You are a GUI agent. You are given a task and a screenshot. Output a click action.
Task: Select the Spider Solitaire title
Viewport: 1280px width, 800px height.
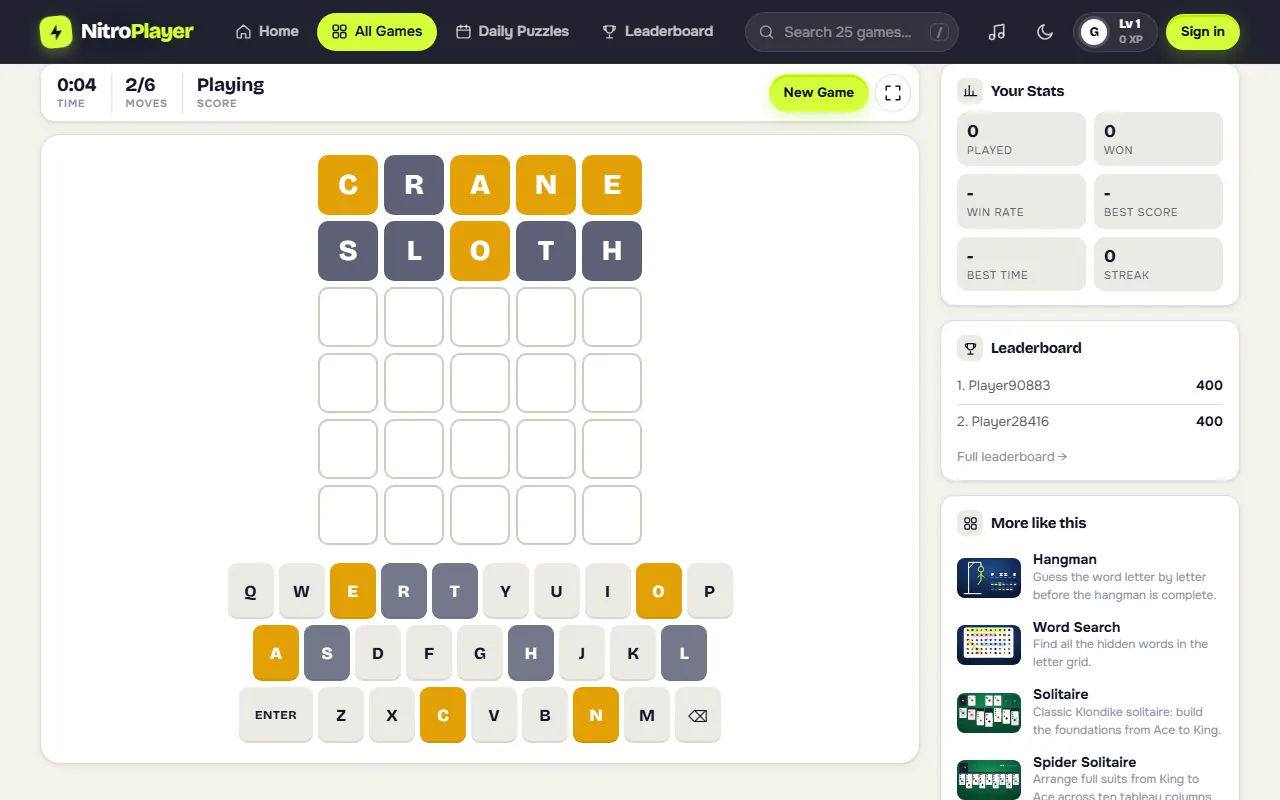pyautogui.click(x=1084, y=762)
